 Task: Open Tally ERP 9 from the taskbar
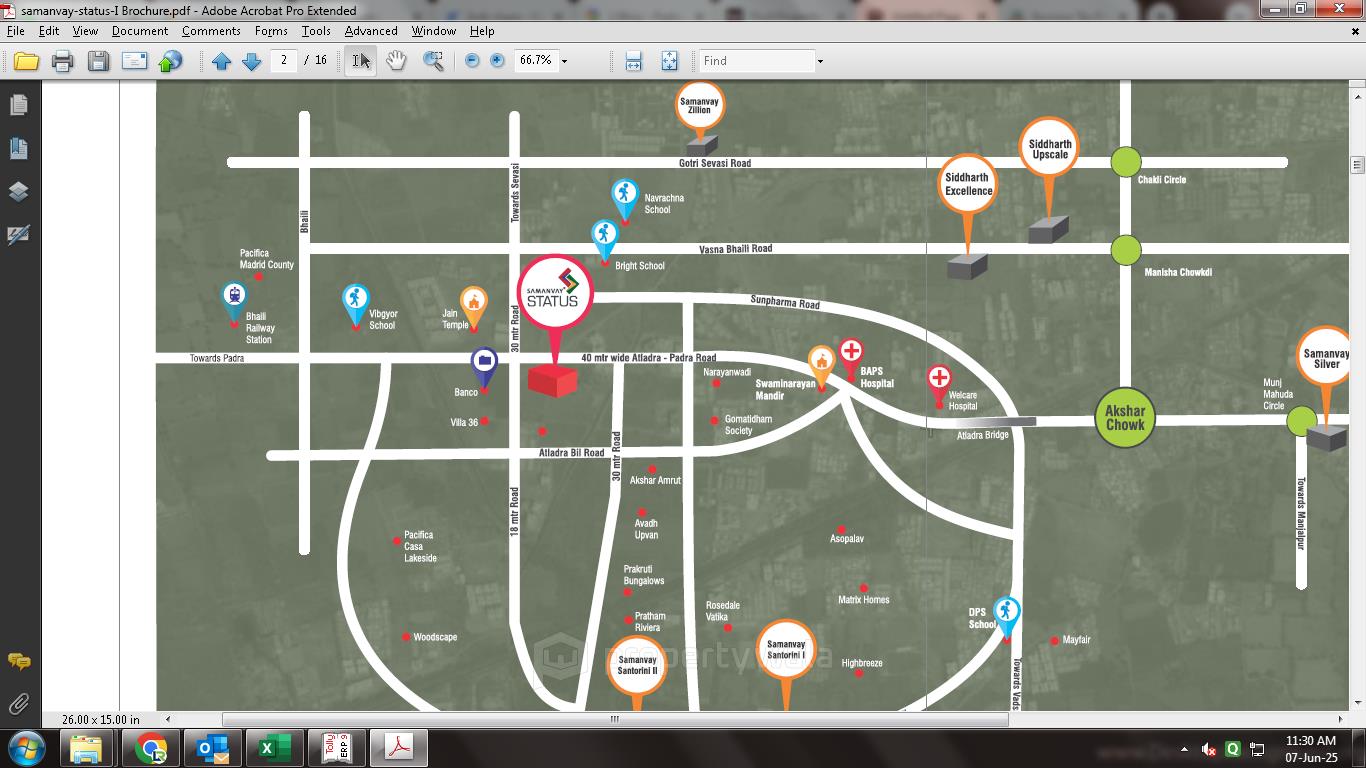coord(336,748)
